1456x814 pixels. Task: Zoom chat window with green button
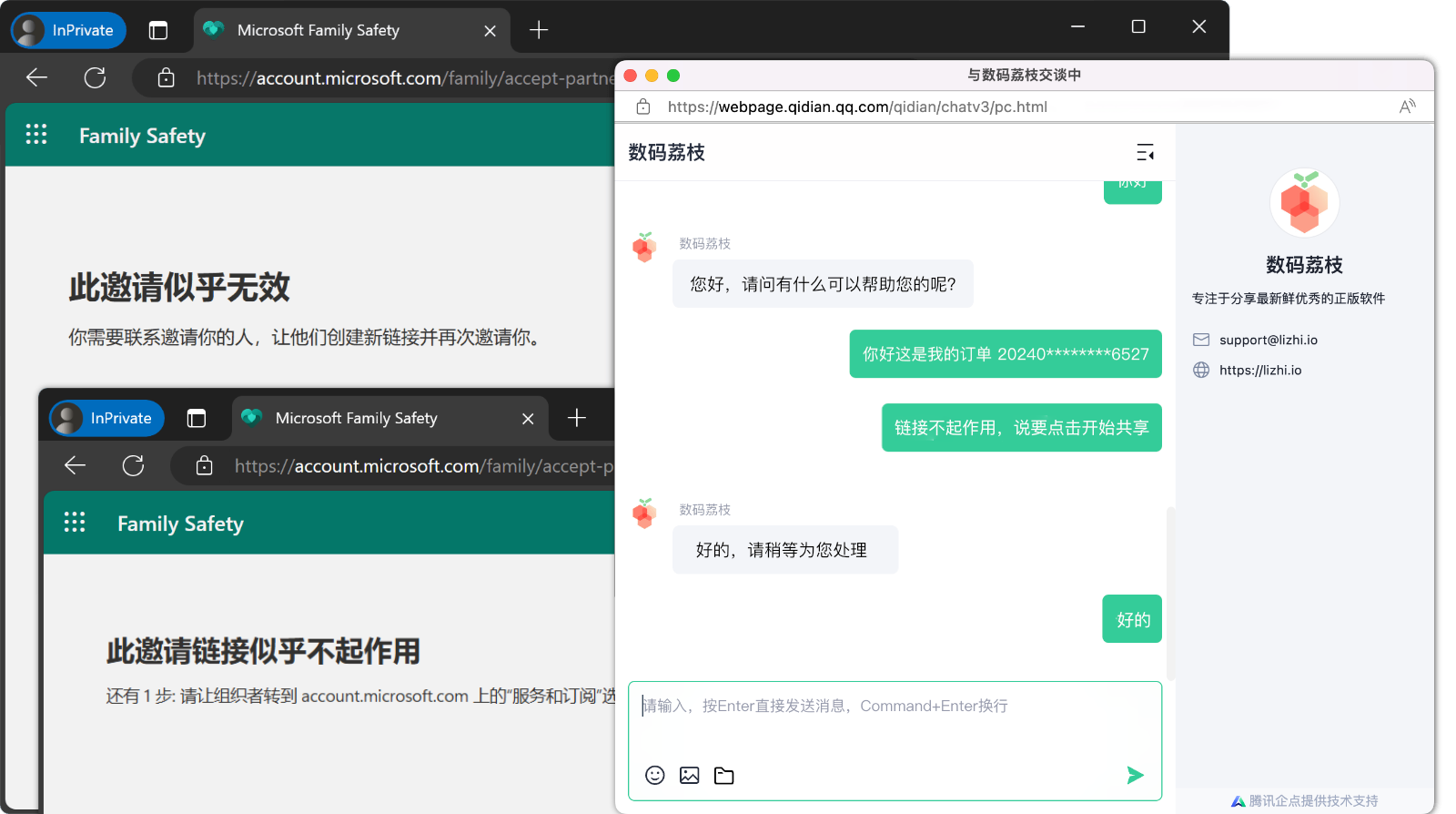click(673, 76)
